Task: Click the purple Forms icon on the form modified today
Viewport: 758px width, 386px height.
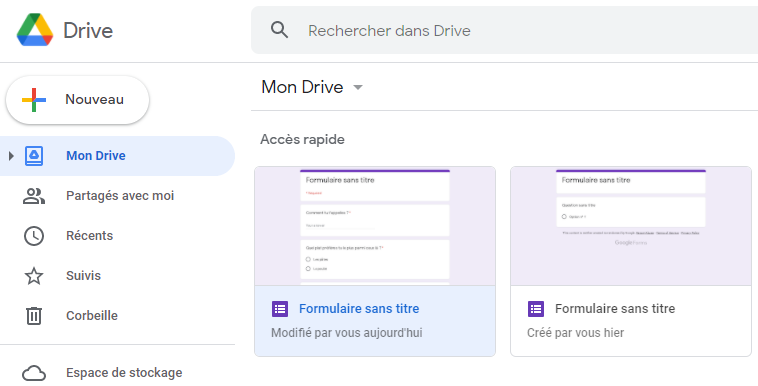Action: click(280, 309)
